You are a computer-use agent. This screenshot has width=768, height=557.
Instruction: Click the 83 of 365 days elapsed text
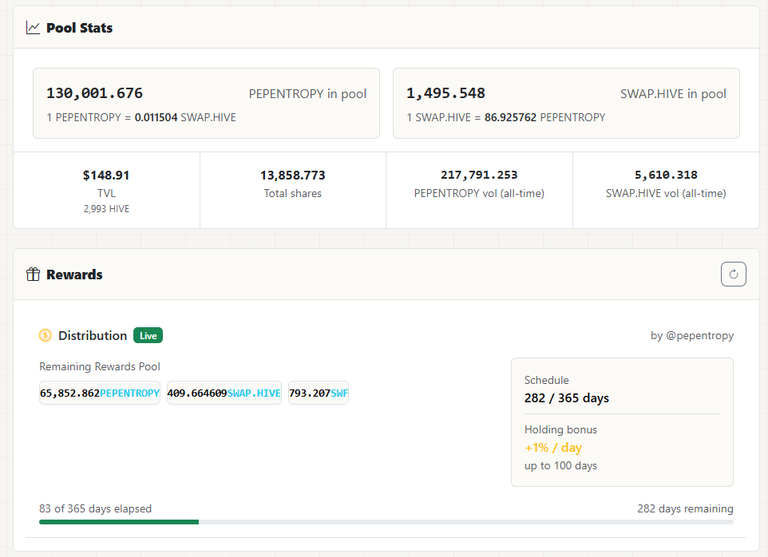coord(96,509)
